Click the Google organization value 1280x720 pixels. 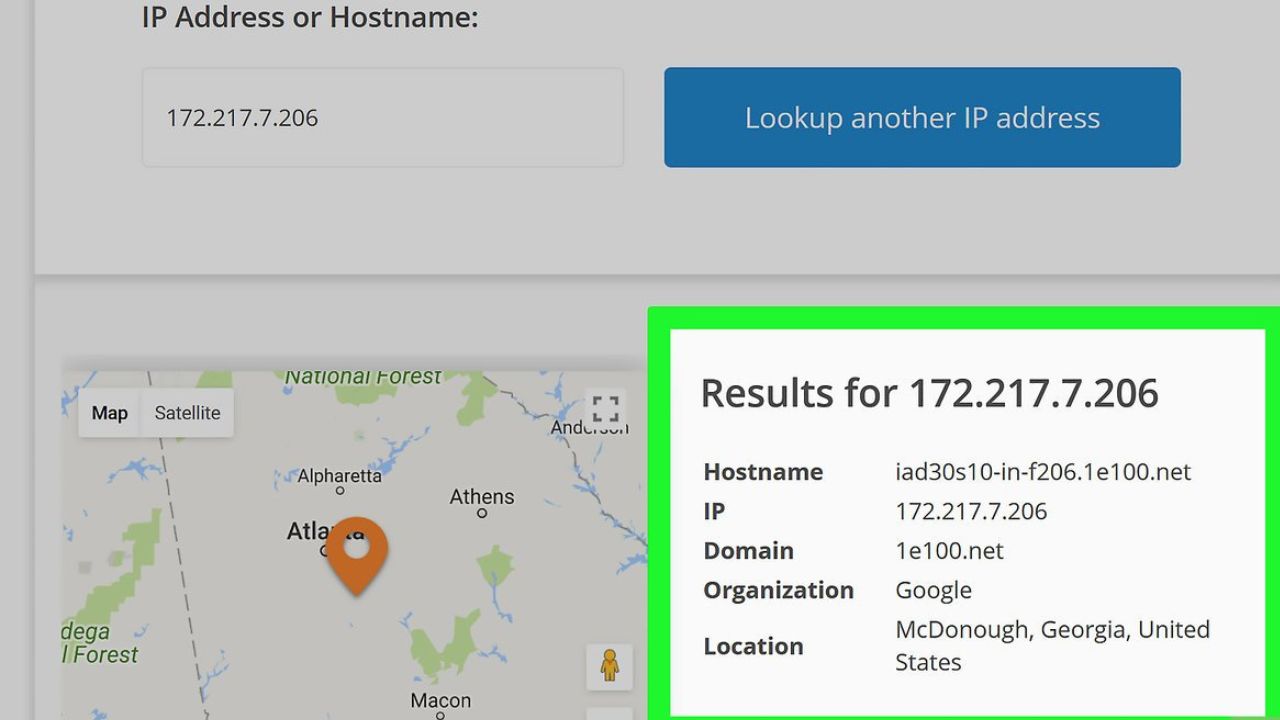coord(933,590)
